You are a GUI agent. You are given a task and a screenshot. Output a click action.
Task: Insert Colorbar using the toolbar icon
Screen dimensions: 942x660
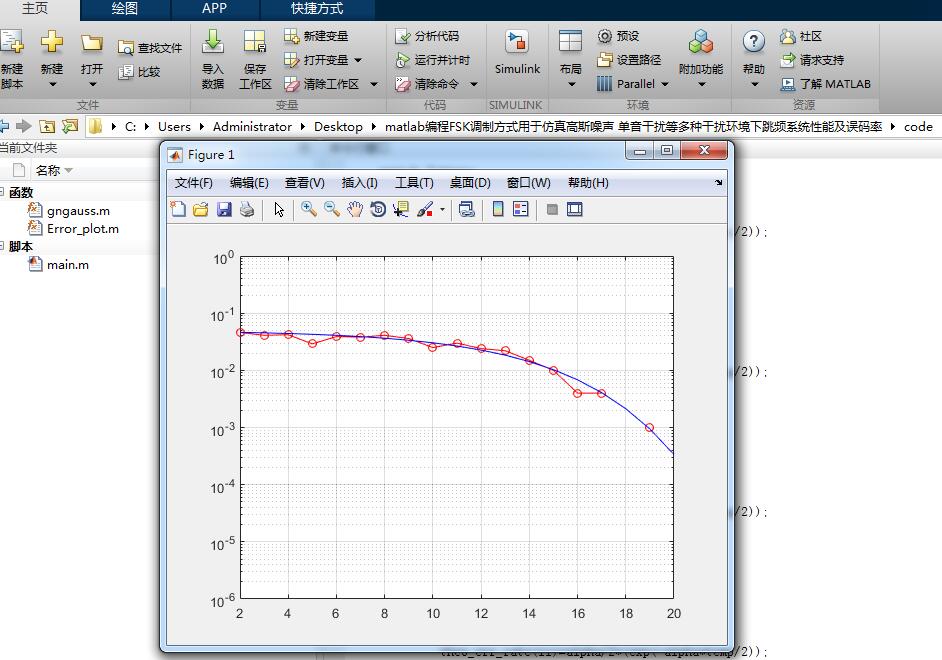point(498,209)
